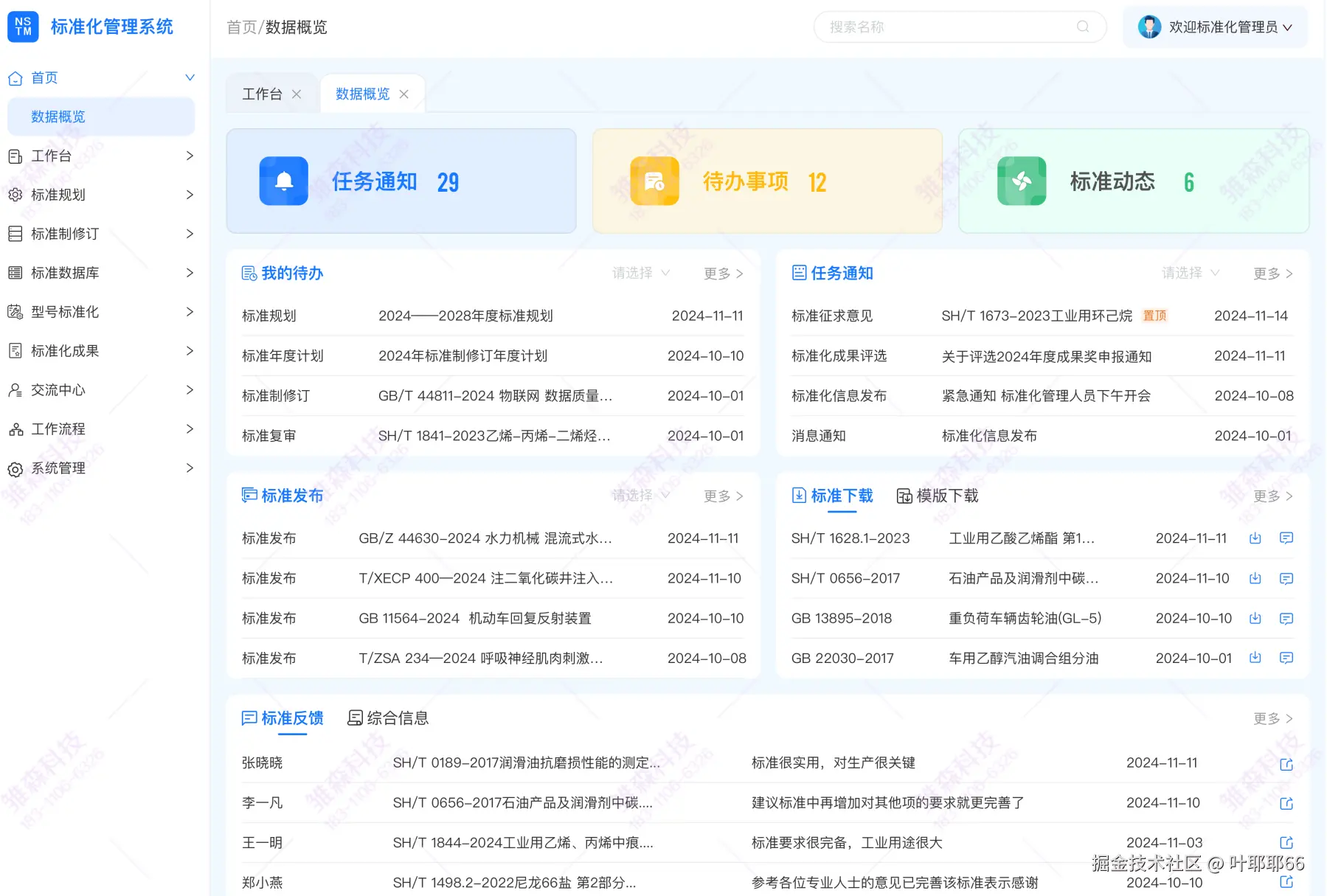Click the 标准化成果 sidebar icon
Image resolution: width=1327 pixels, height=896 pixels.
point(15,351)
